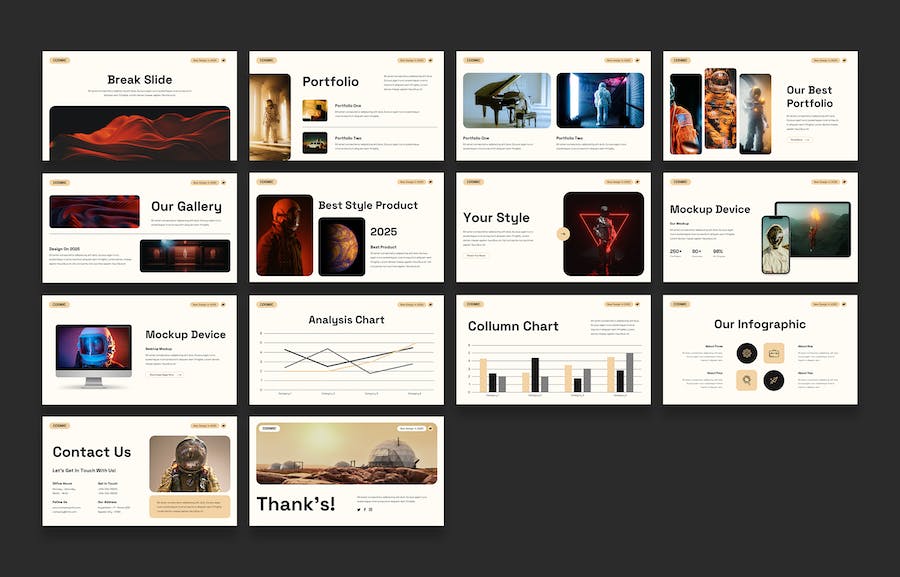Select the Break Slide thumbnail
Screen dimensions: 900x577
(x=139, y=106)
